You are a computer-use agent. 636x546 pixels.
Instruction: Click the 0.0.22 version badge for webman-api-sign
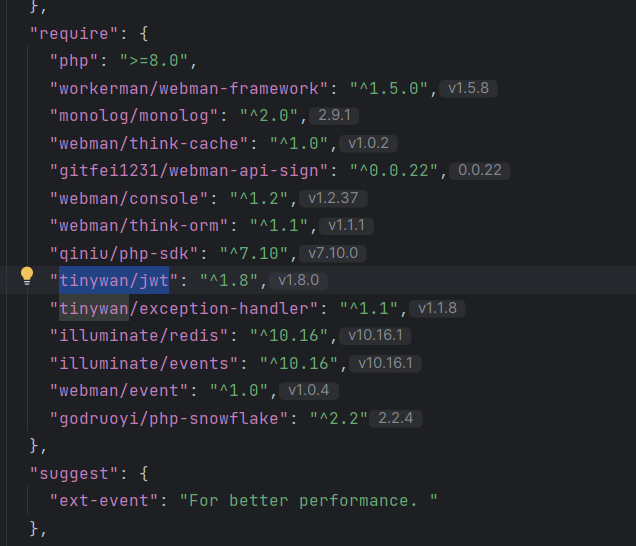tap(479, 170)
